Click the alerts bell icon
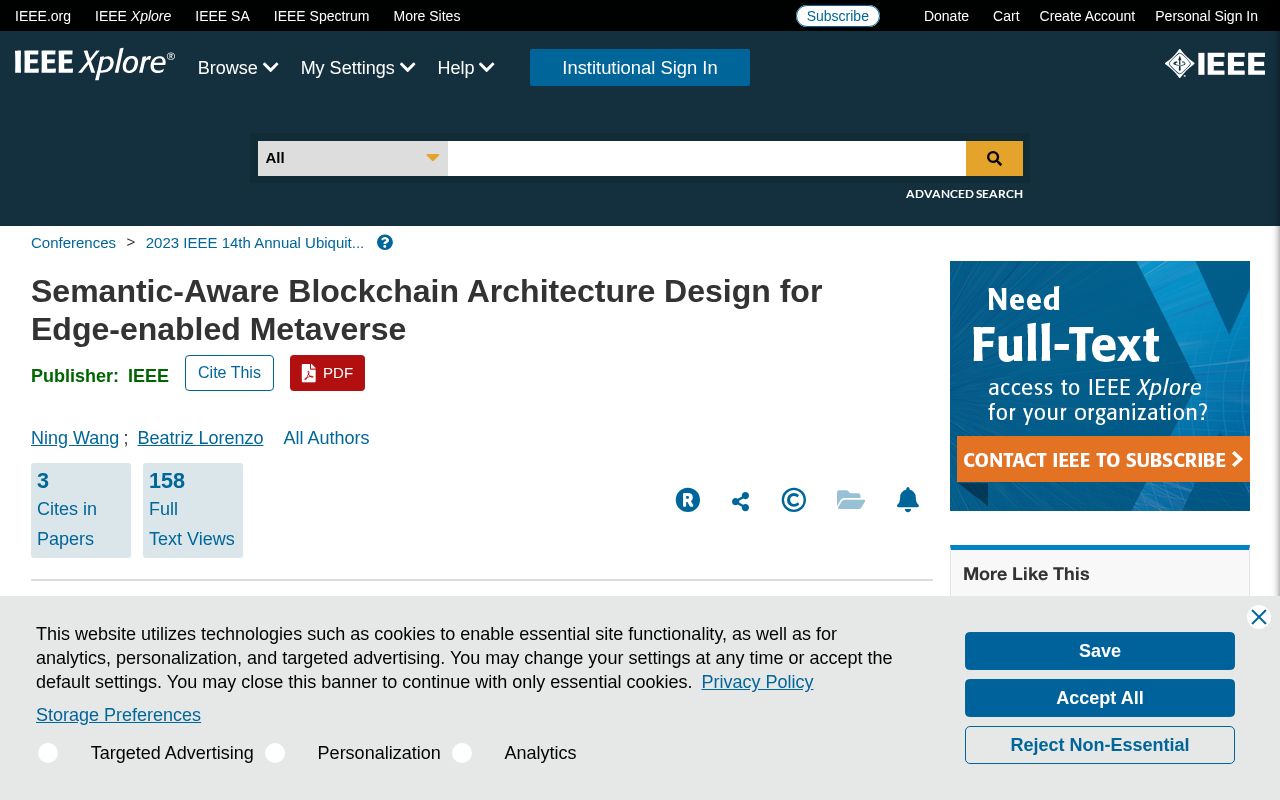This screenshot has height=800, width=1280. (x=908, y=500)
